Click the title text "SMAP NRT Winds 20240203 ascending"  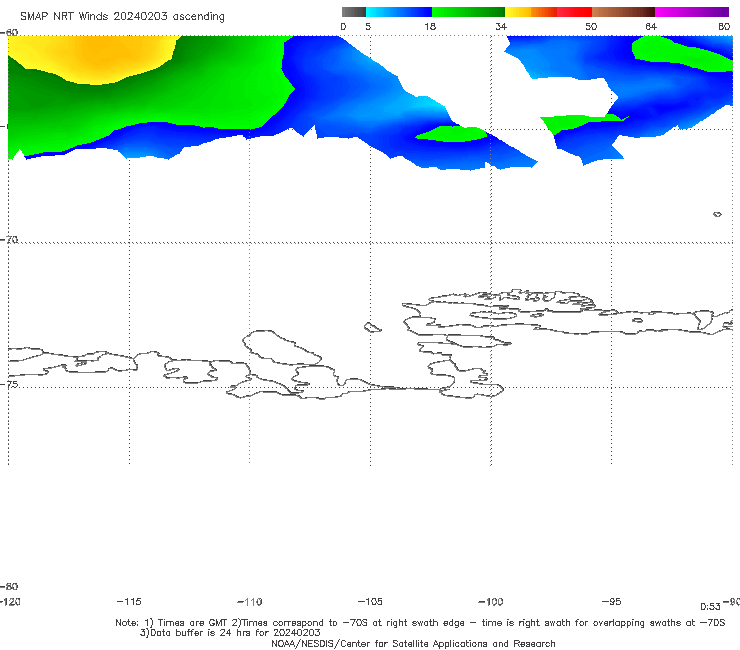122,16
